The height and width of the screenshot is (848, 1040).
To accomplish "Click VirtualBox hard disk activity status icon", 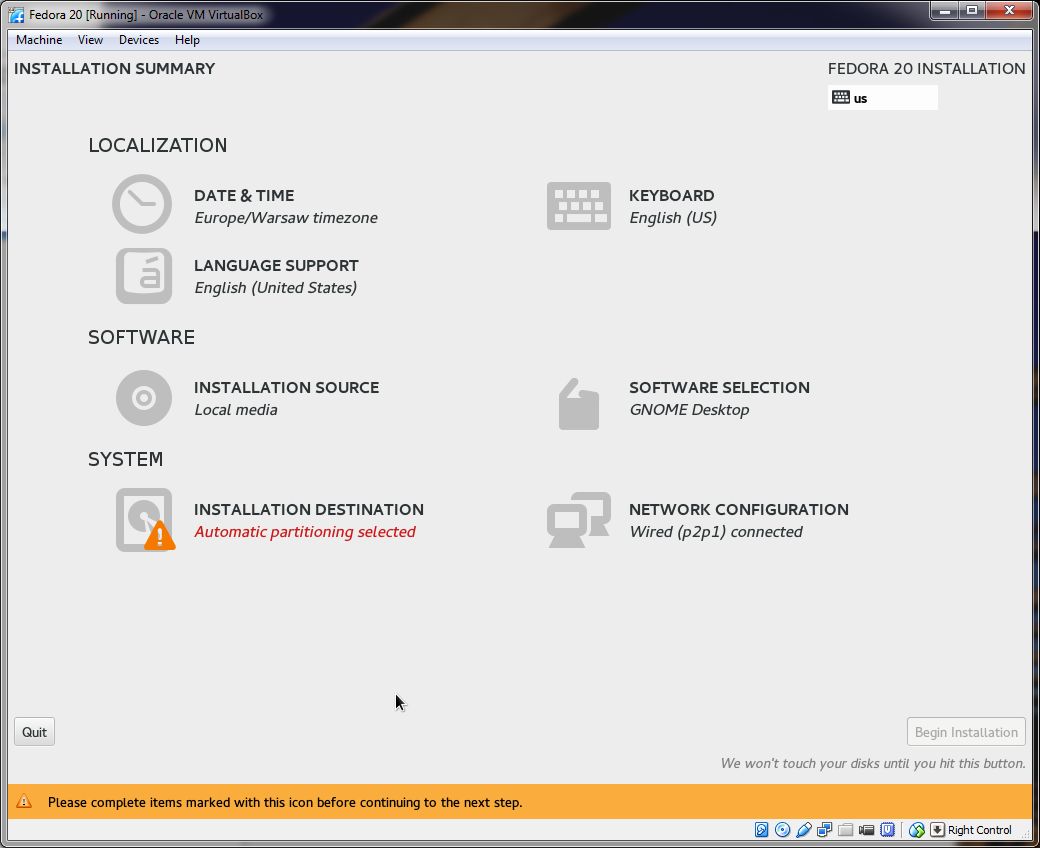I will click(761, 829).
